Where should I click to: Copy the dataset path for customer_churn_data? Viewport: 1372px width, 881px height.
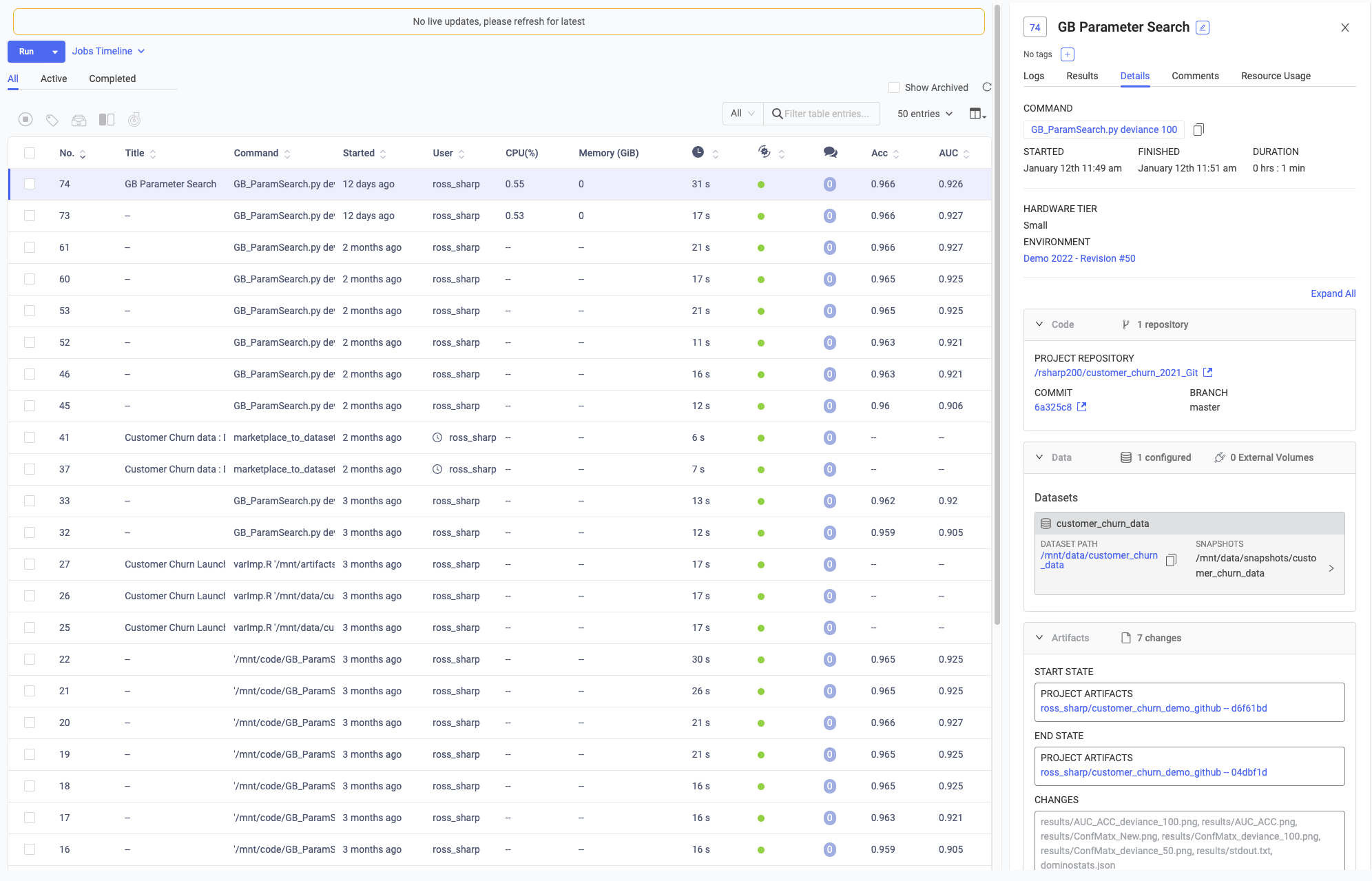click(1171, 560)
